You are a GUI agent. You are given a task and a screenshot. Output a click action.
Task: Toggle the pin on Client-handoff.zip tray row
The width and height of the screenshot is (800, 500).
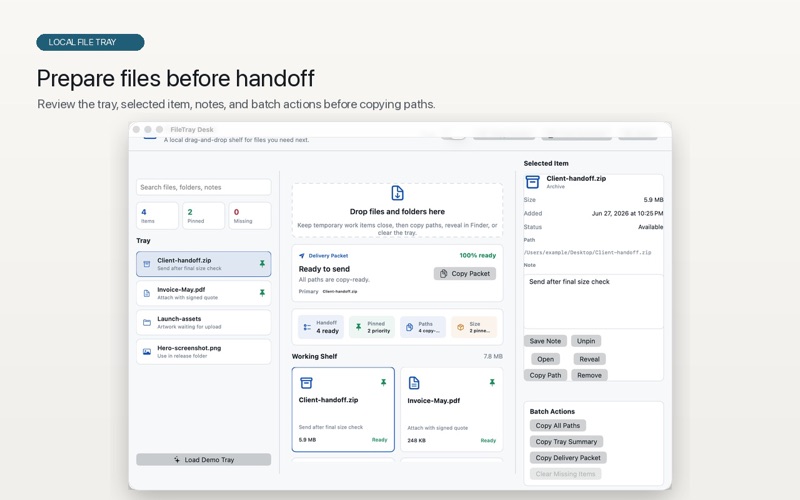[x=262, y=264]
